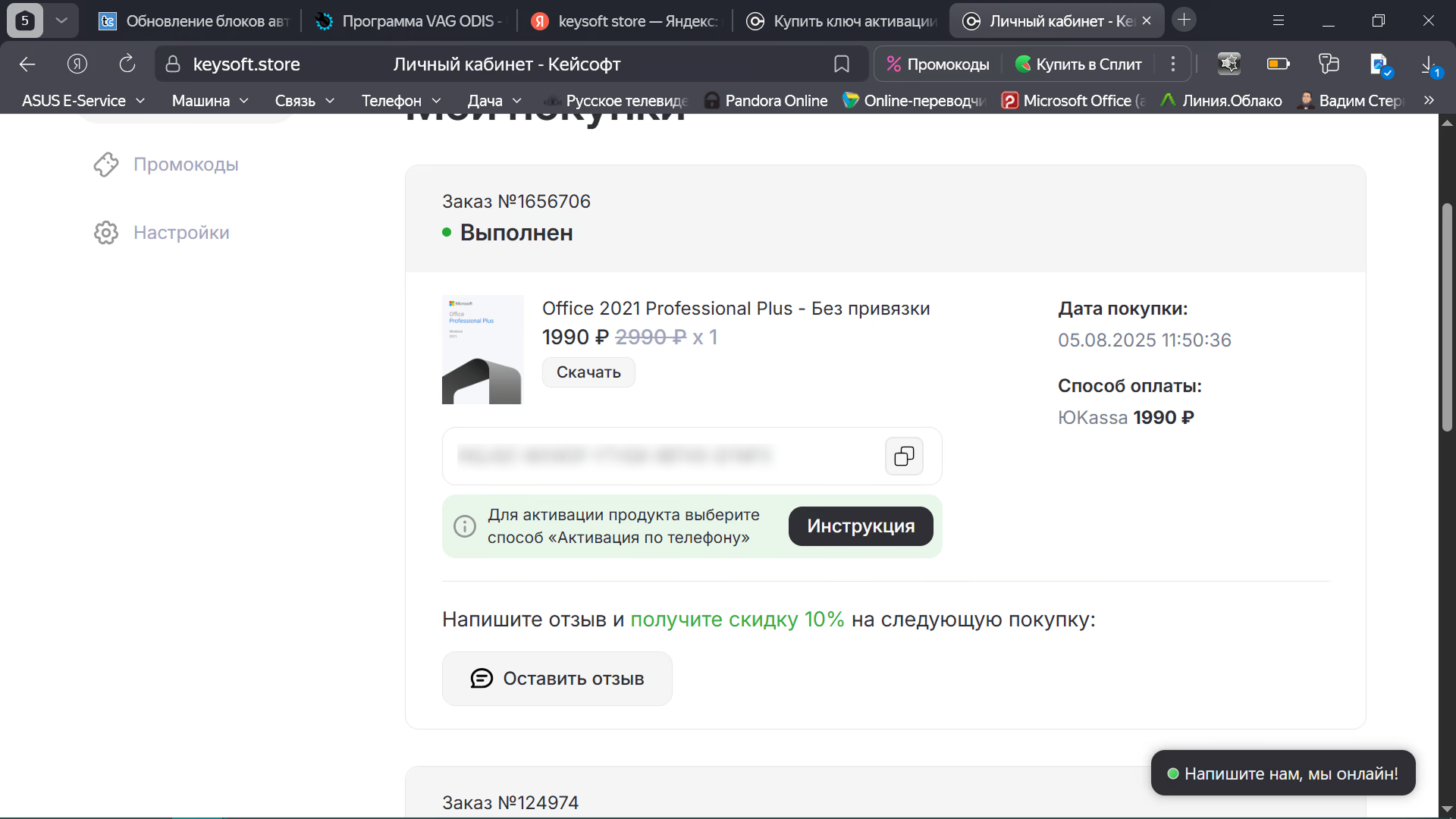Click the Скачать button
Image resolution: width=1456 pixels, height=819 pixels.
(588, 372)
